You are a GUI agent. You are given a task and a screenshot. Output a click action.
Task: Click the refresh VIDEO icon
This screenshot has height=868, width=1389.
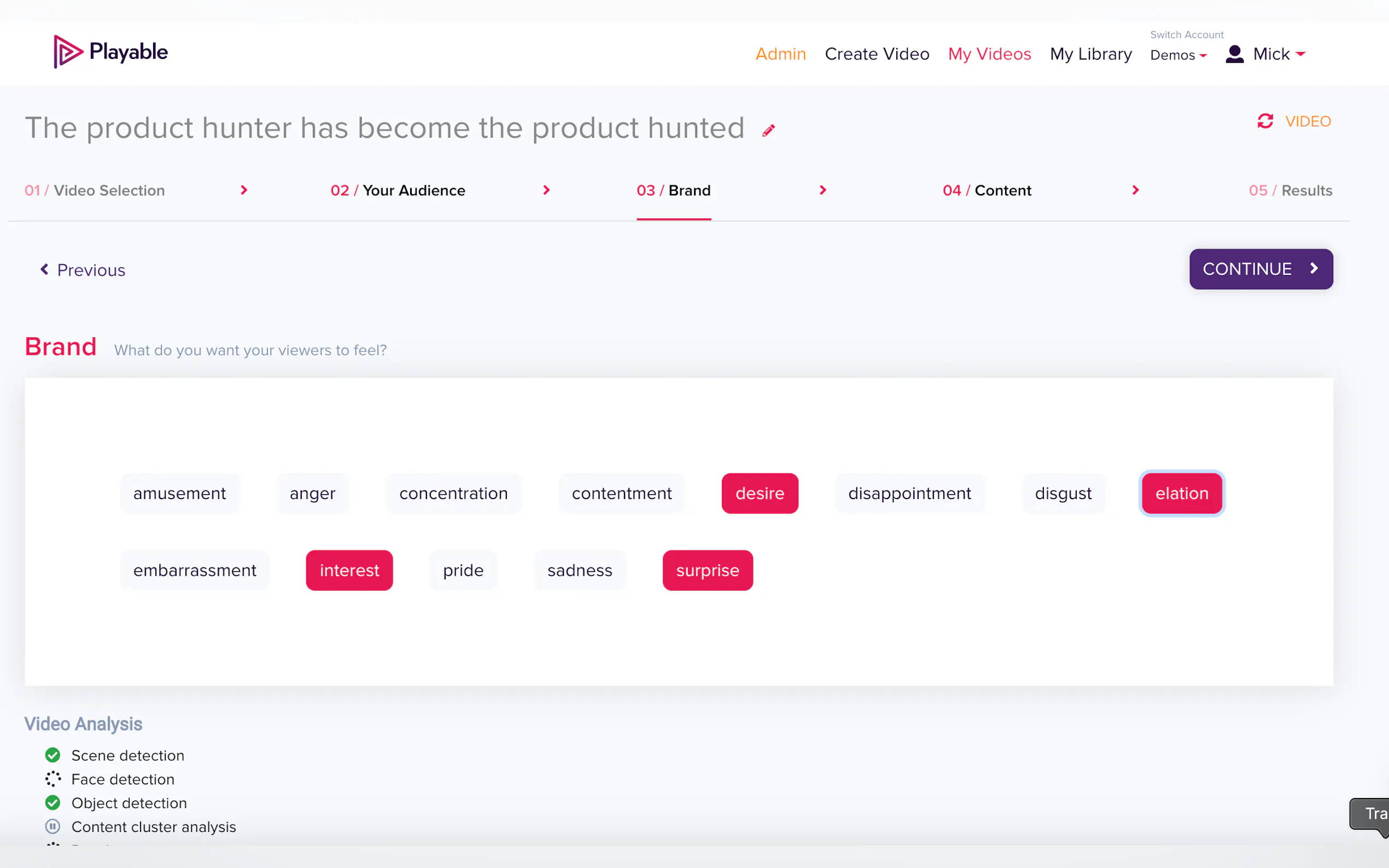(1265, 121)
